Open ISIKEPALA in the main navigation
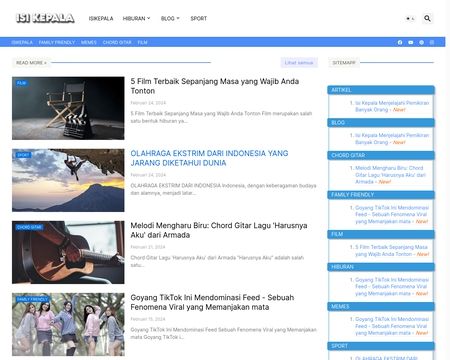Viewport: 450px width, 360px height. click(x=101, y=18)
